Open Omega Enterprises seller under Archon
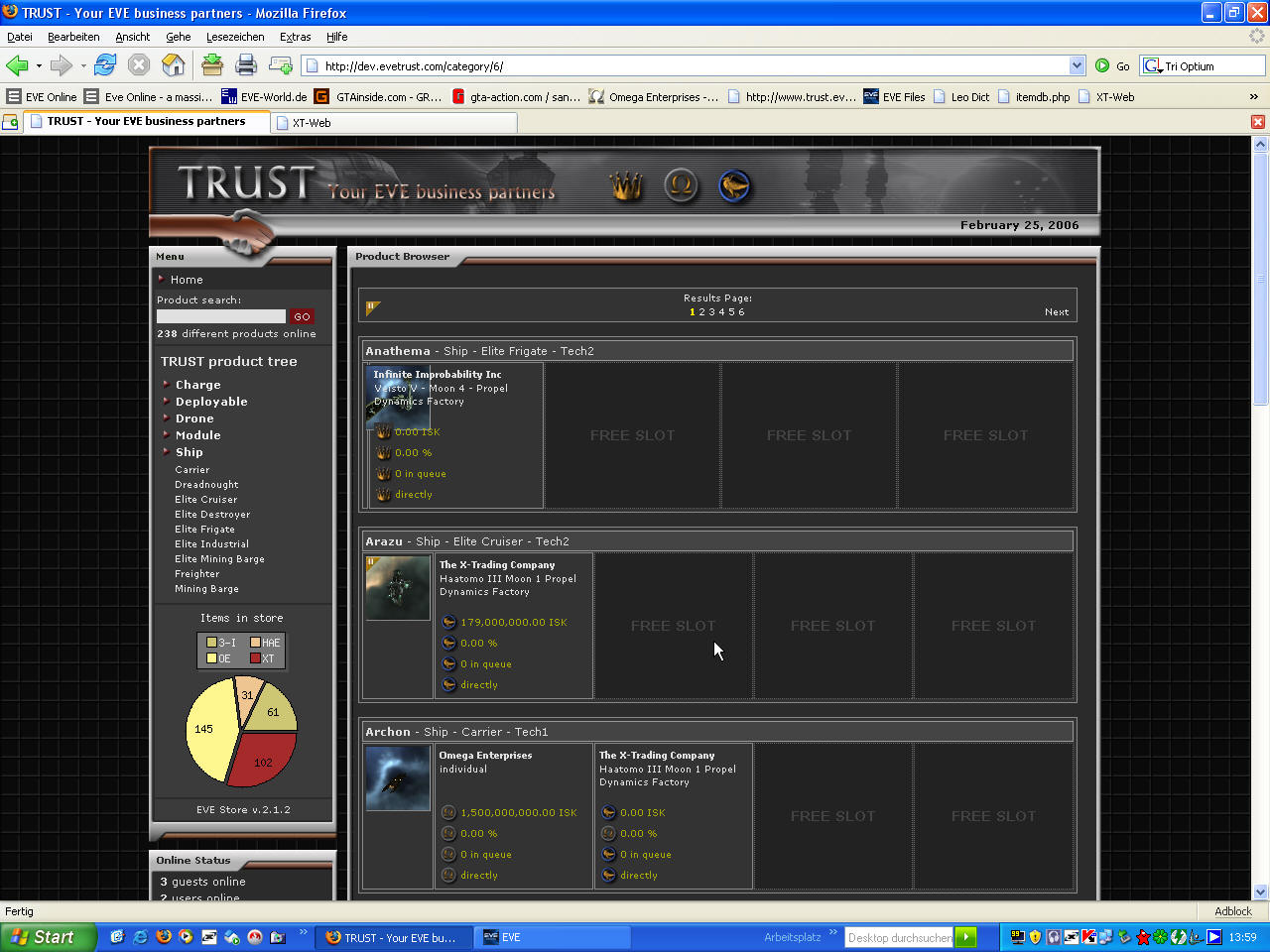The image size is (1270, 952). (x=485, y=756)
